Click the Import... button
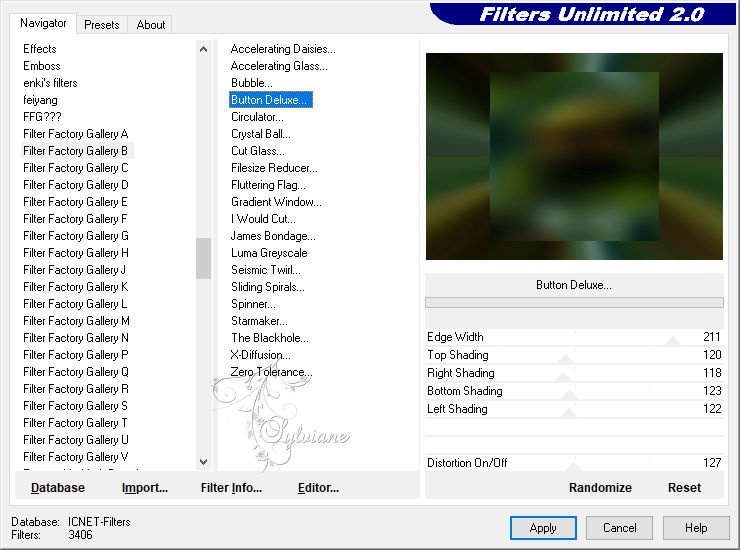This screenshot has width=740, height=550. (x=144, y=488)
